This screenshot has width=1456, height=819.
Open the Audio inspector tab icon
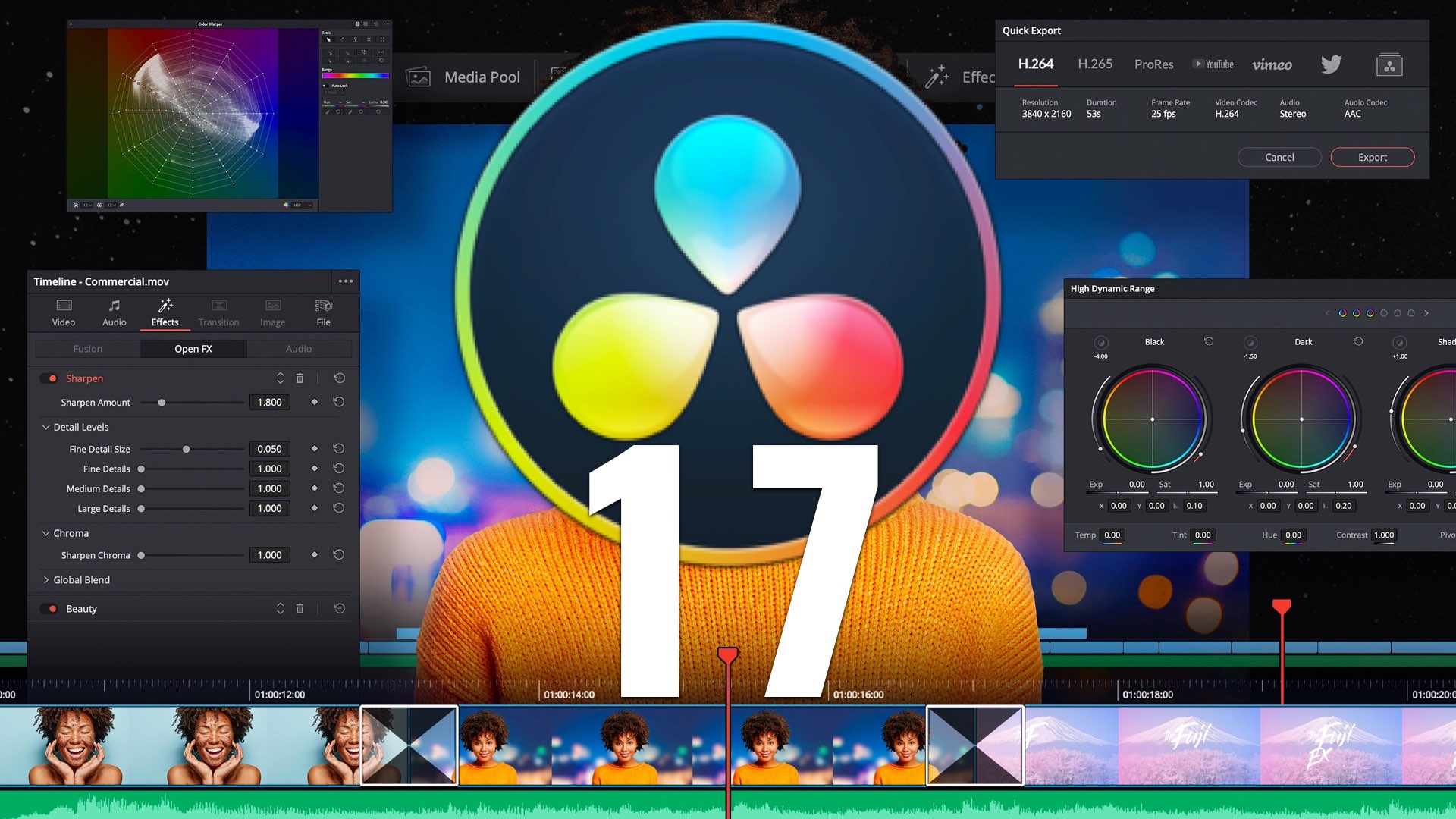click(x=115, y=306)
